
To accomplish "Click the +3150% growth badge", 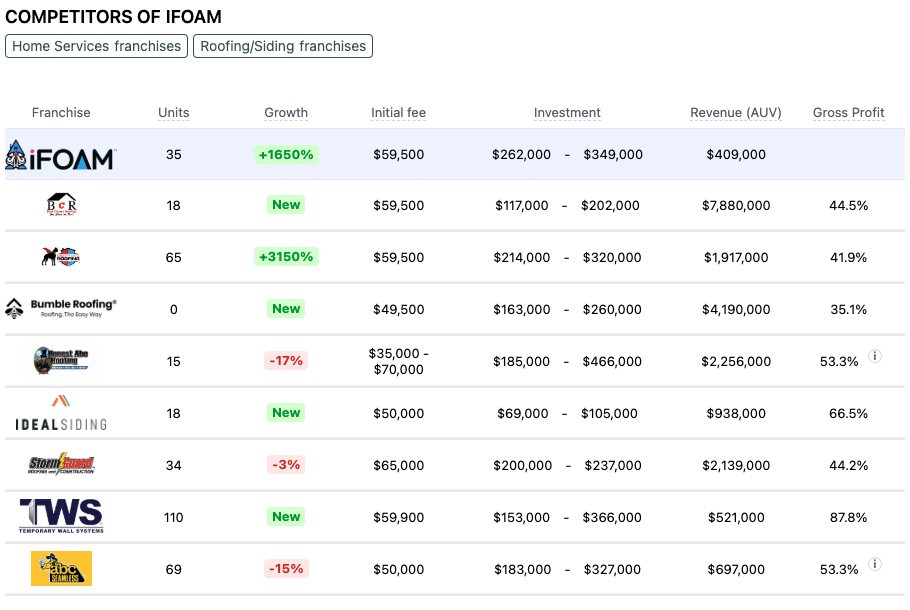I will [286, 257].
